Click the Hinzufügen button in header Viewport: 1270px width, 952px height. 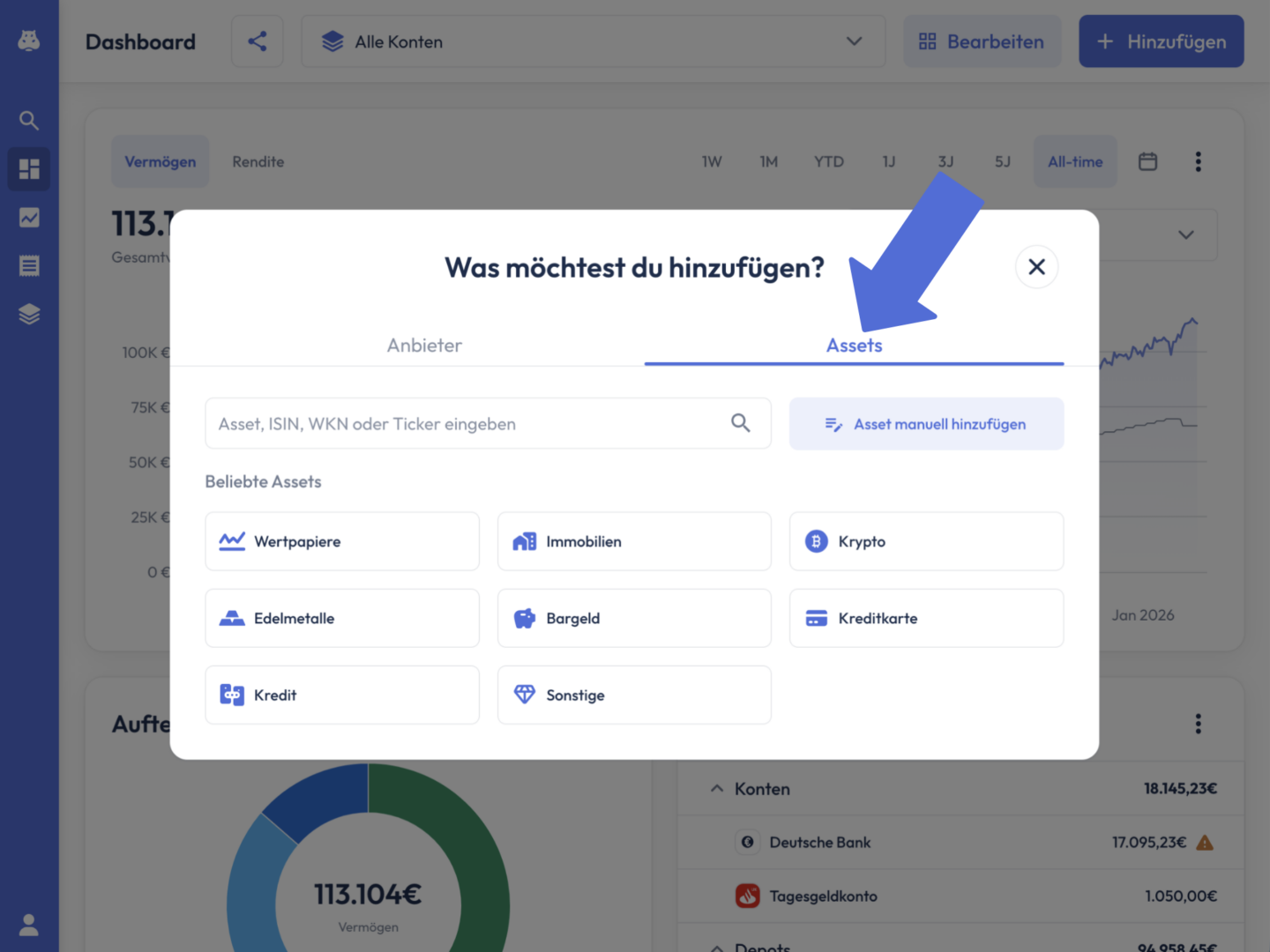coord(1162,41)
